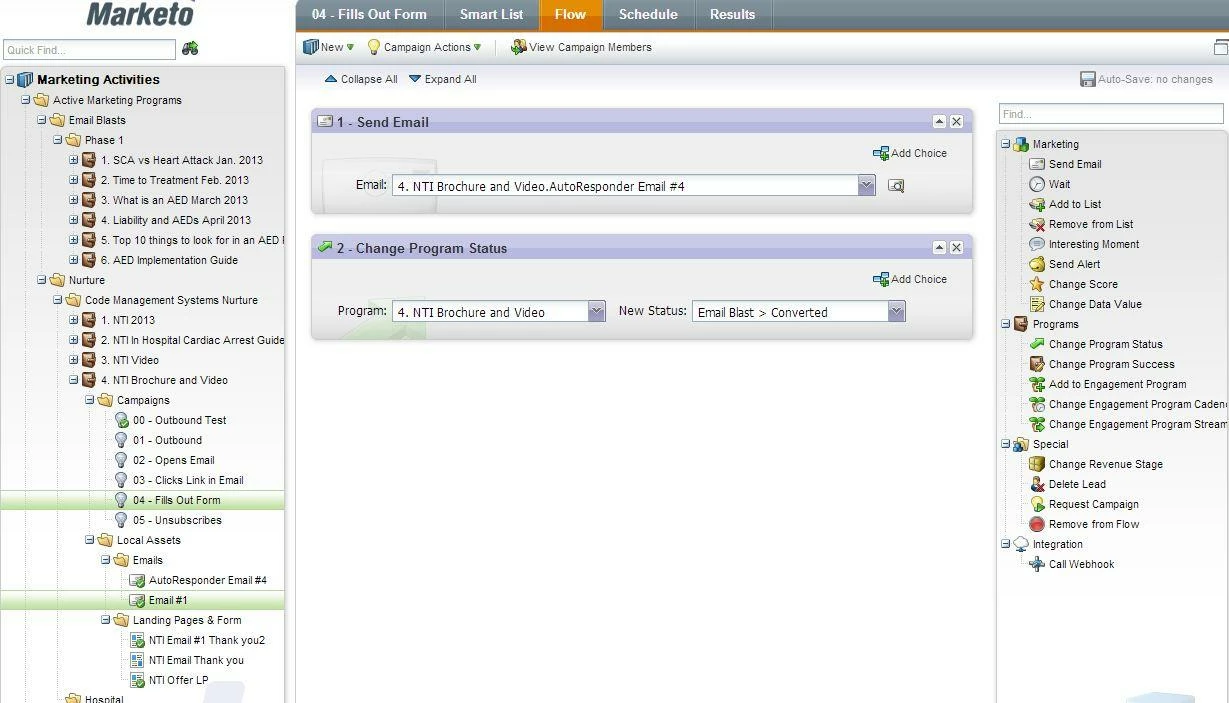This screenshot has height=703, width=1229.
Task: Click the Add to List icon
Action: [x=1037, y=204]
